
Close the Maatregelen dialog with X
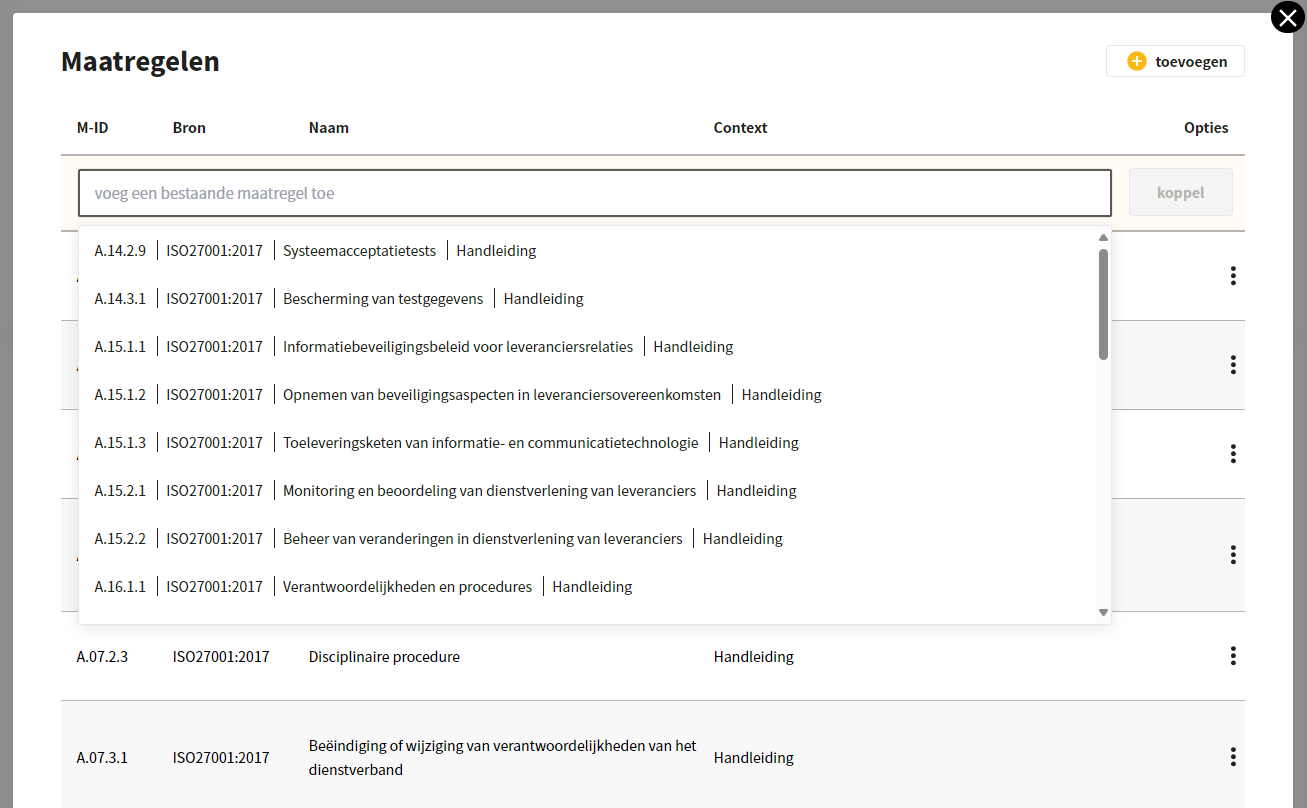pos(1288,18)
